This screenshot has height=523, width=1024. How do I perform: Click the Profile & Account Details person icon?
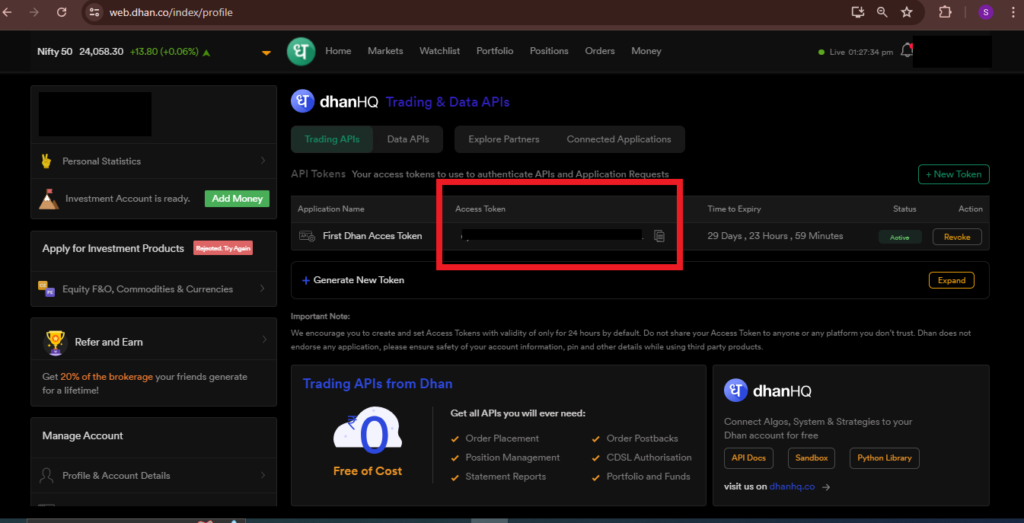point(46,475)
